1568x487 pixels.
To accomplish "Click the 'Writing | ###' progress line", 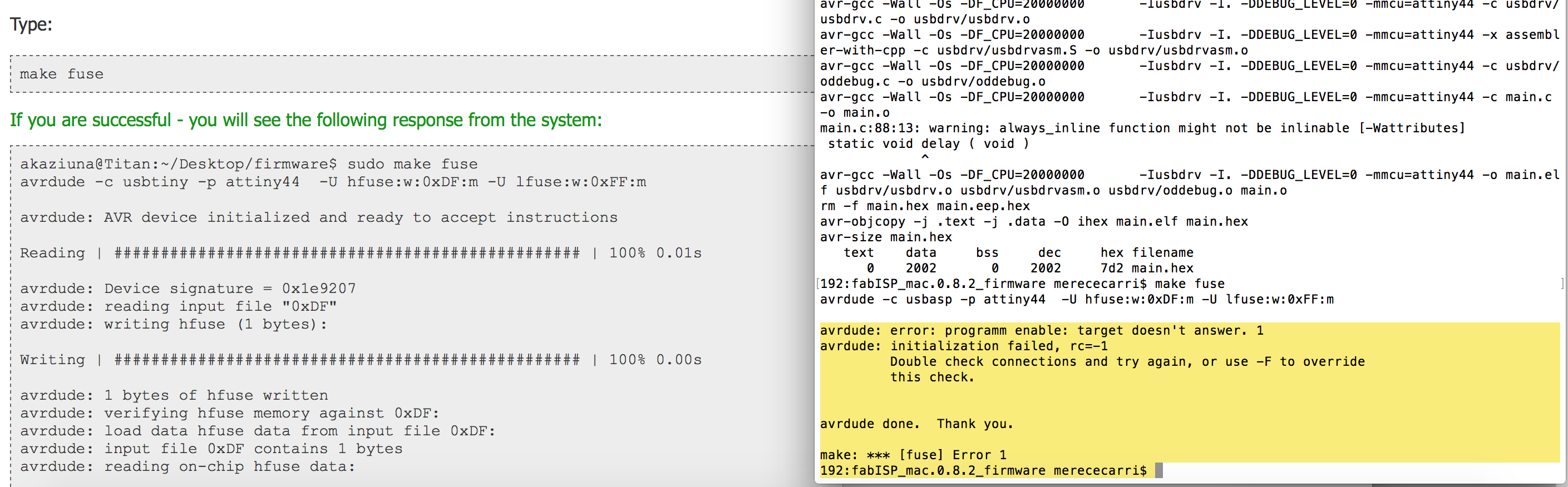I will (361, 360).
